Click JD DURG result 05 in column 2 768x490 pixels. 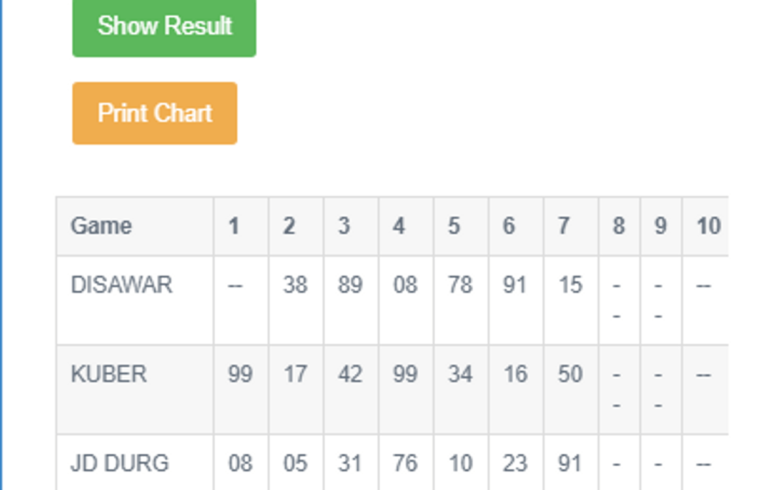tap(295, 464)
